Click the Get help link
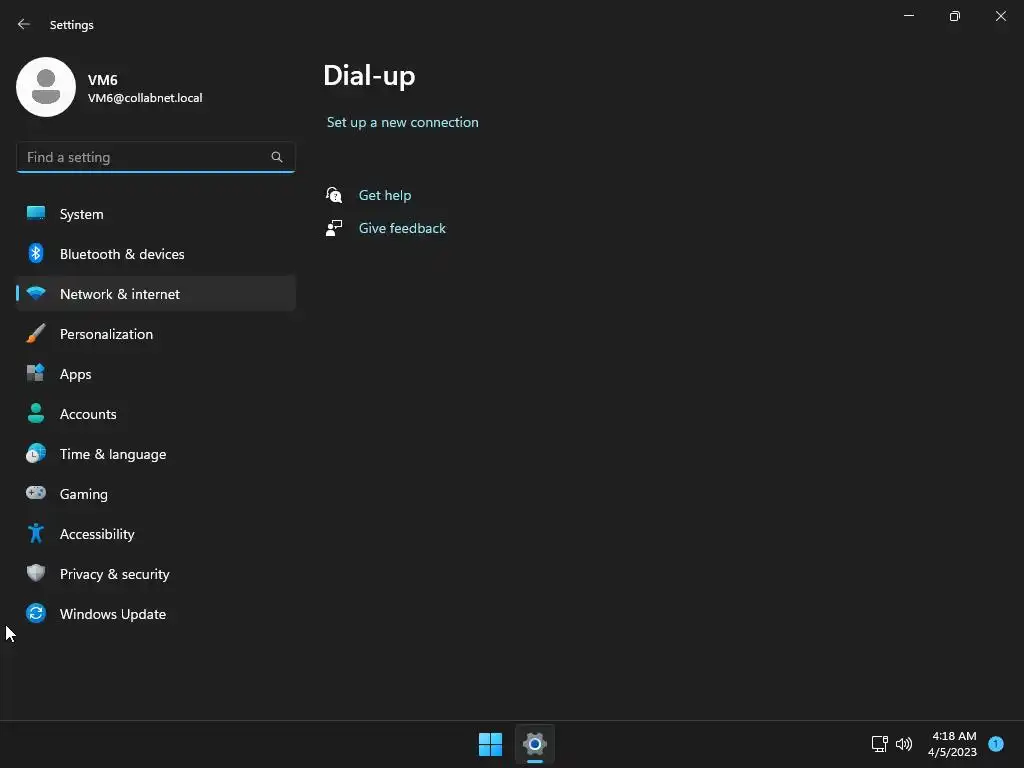The width and height of the screenshot is (1024, 768). point(385,195)
